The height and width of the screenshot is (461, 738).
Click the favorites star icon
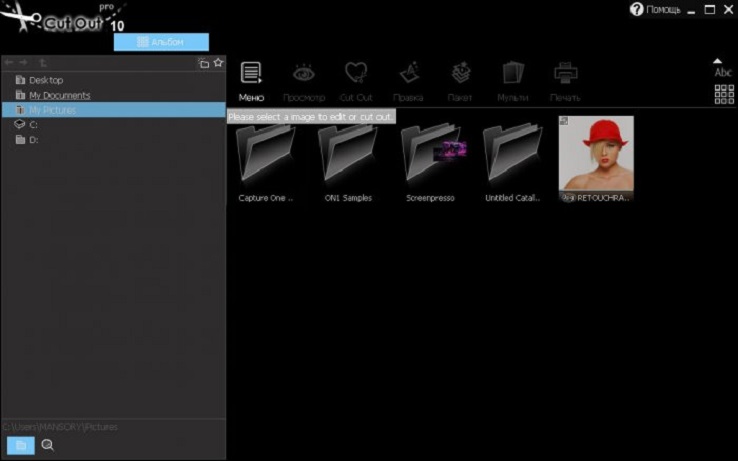(218, 62)
